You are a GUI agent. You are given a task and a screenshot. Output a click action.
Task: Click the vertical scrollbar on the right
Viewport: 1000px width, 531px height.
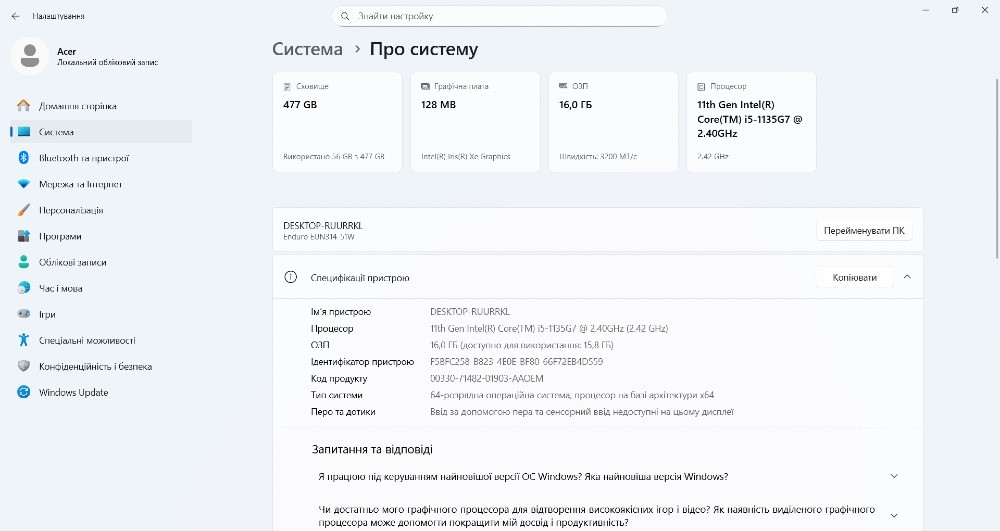click(x=997, y=168)
